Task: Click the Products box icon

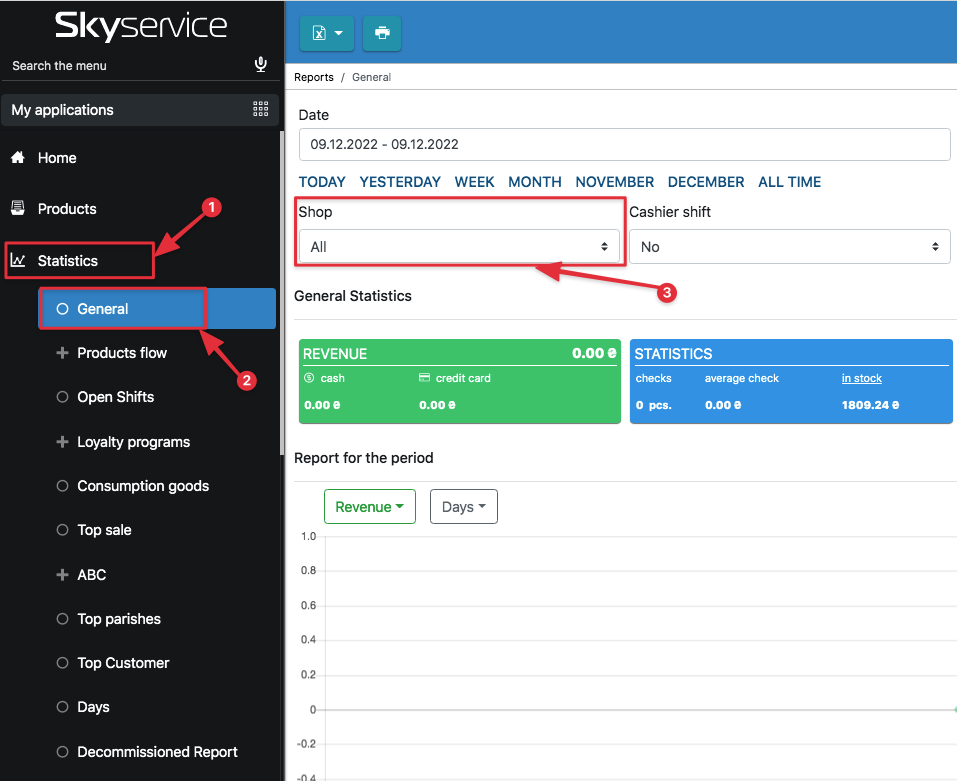Action: (x=17, y=209)
